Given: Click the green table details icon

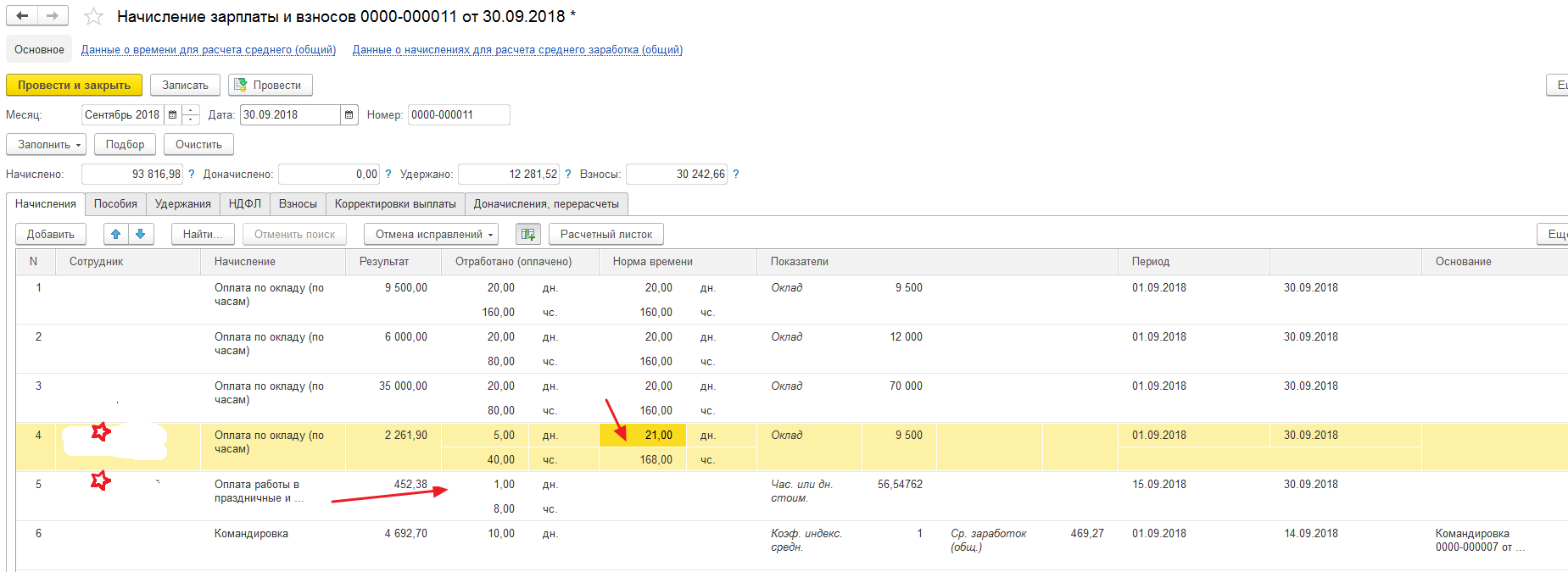Looking at the screenshot, I should [x=528, y=235].
